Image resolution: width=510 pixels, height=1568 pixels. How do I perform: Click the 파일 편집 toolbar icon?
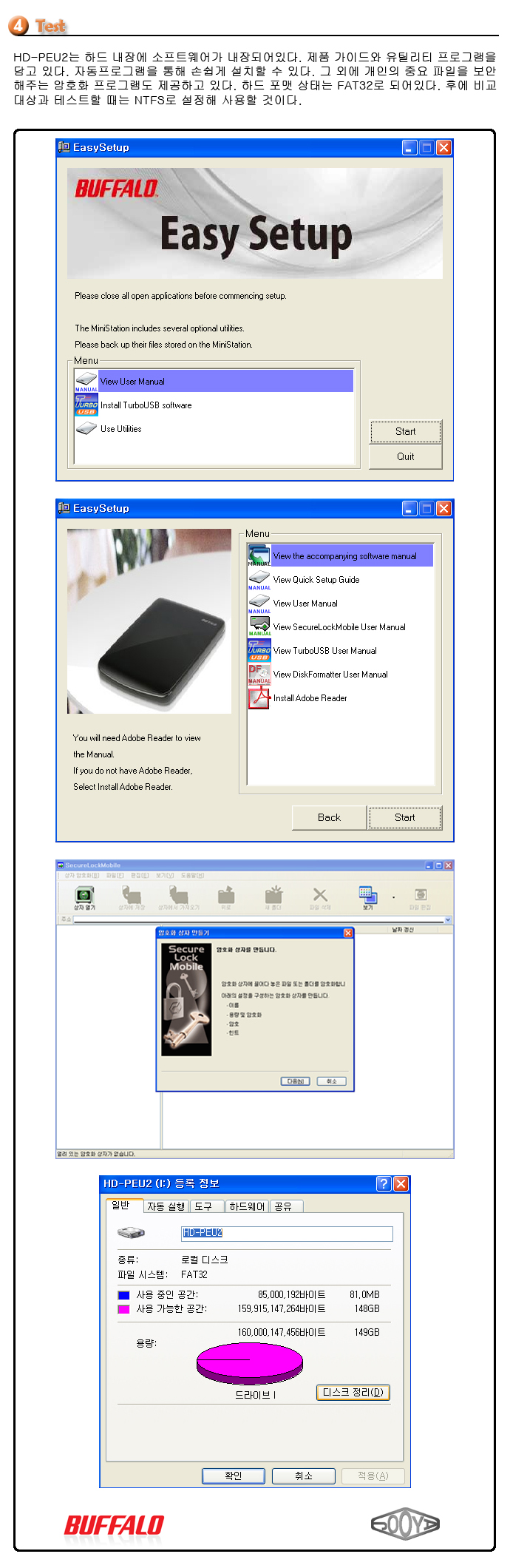(x=420, y=898)
